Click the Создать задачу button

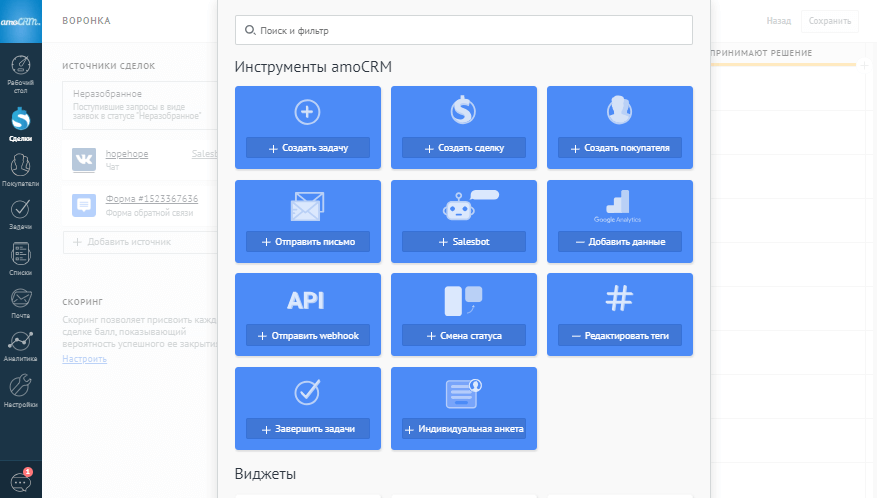[x=308, y=148]
